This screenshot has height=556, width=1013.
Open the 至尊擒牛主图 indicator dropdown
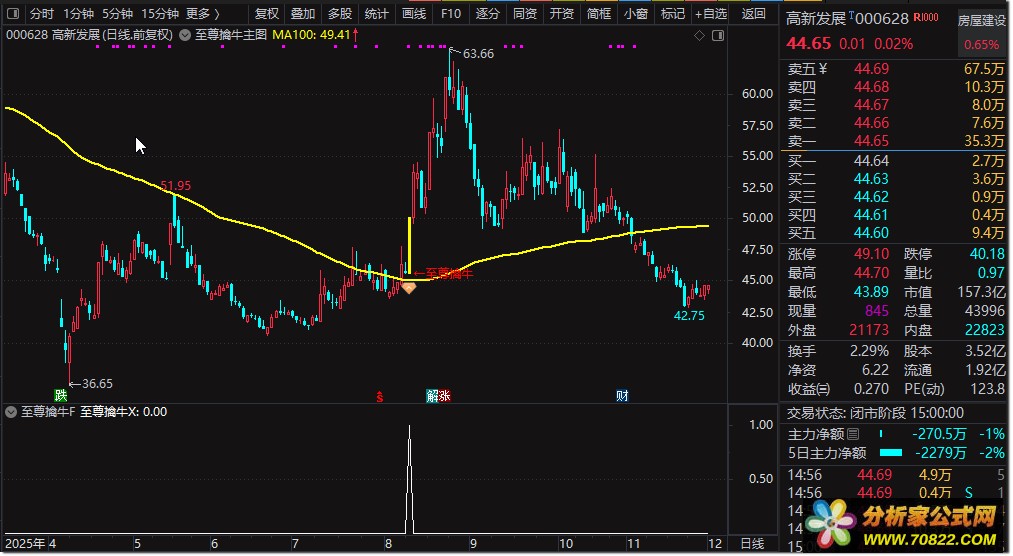point(188,35)
